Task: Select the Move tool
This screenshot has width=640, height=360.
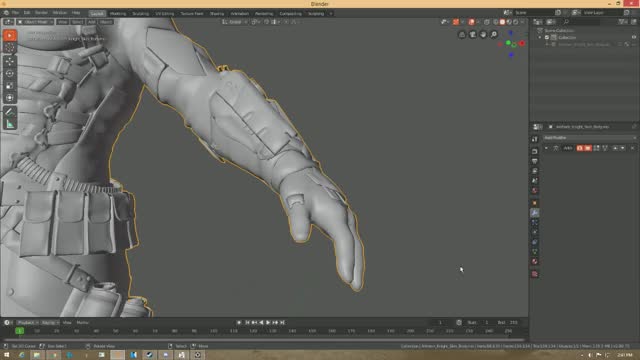Action: pyautogui.click(x=10, y=62)
